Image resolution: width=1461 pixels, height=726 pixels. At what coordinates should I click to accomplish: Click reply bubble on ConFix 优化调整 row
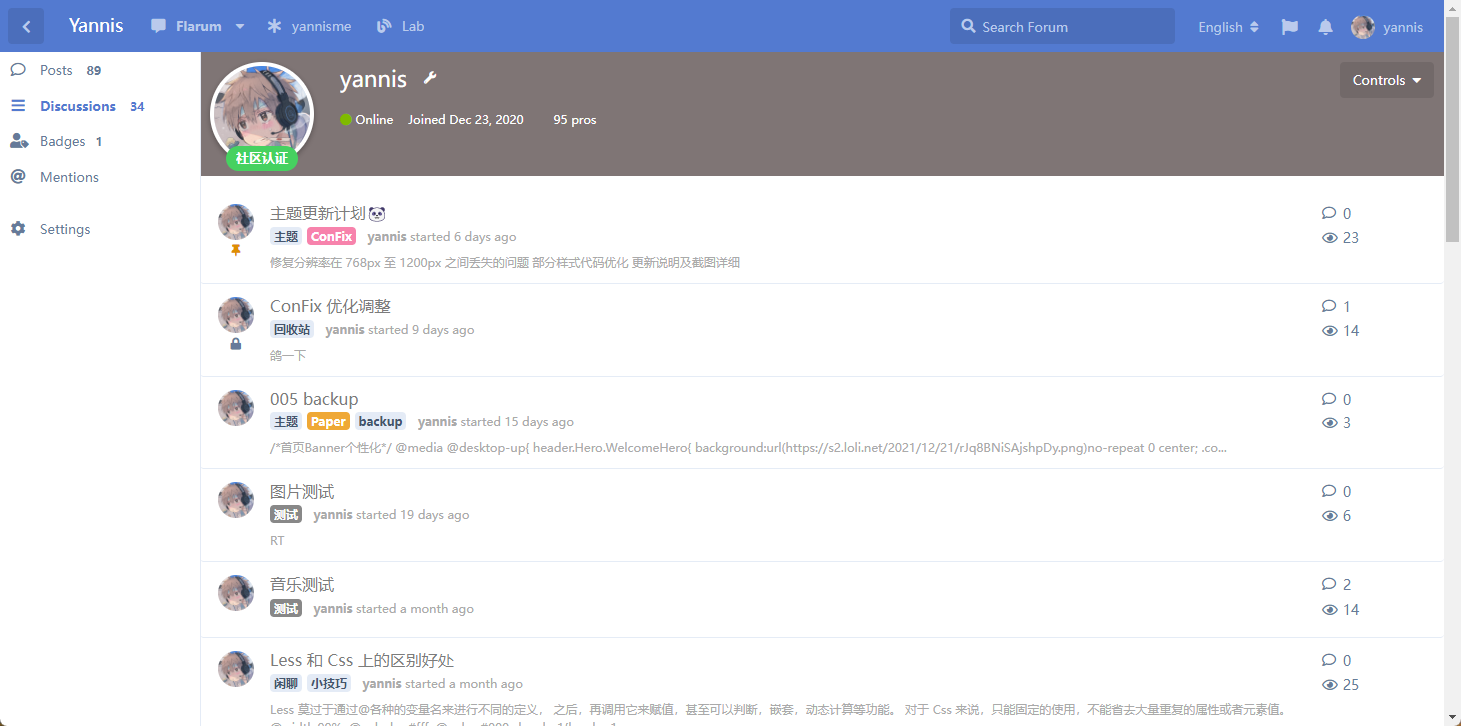(1329, 306)
